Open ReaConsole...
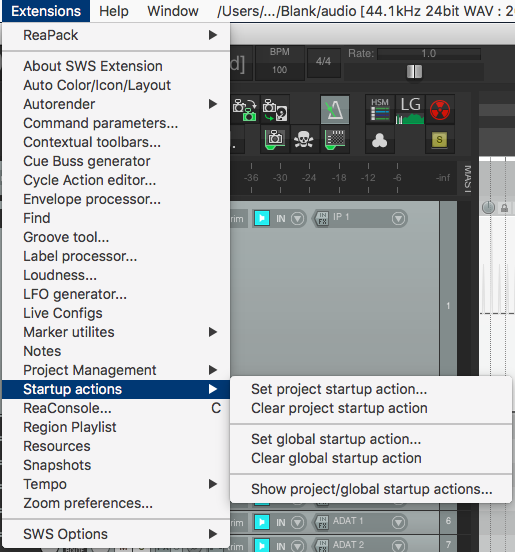 pyautogui.click(x=116, y=408)
